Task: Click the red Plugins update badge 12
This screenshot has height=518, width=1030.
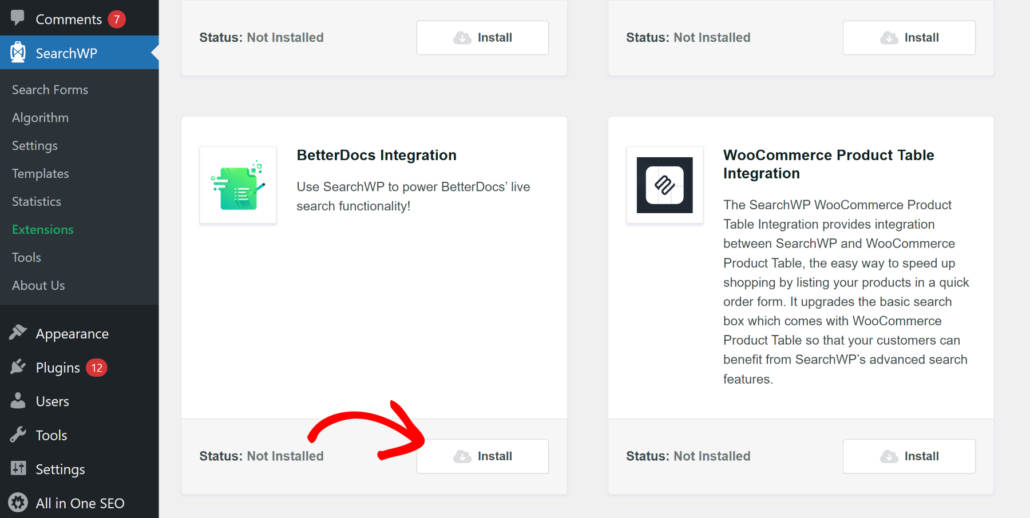Action: point(97,368)
